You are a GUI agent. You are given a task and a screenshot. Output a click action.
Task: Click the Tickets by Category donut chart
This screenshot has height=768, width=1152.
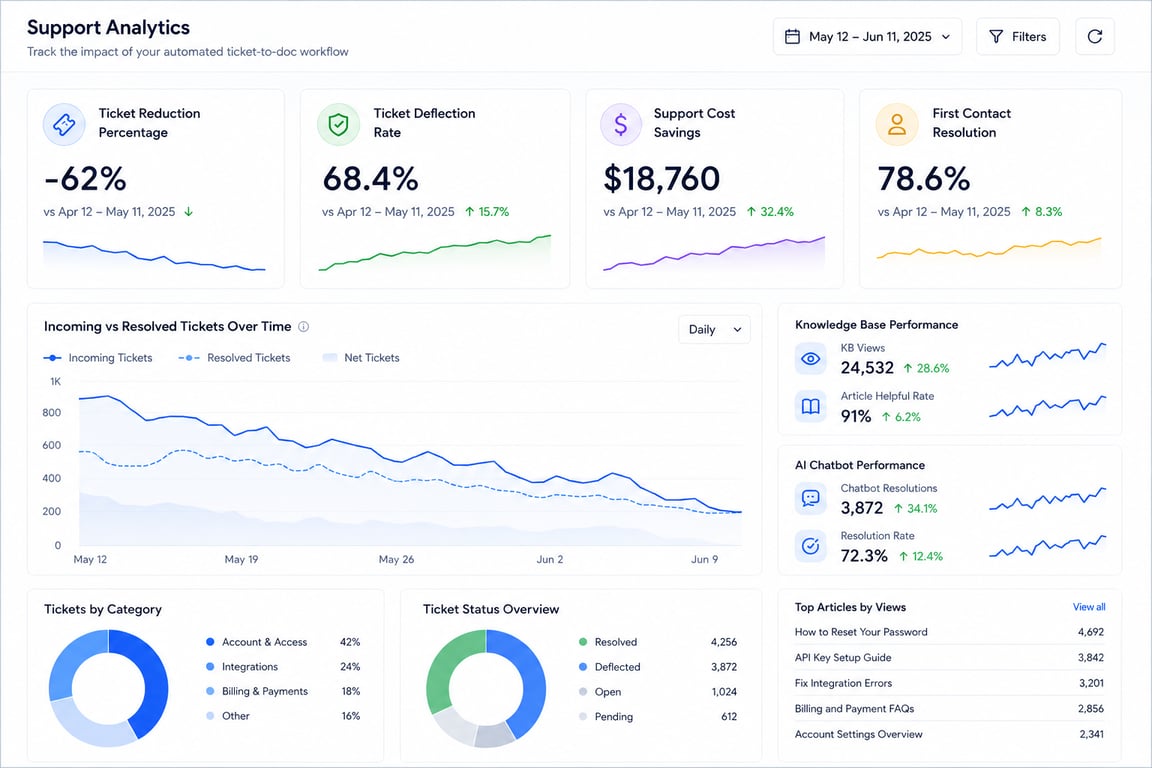click(109, 689)
